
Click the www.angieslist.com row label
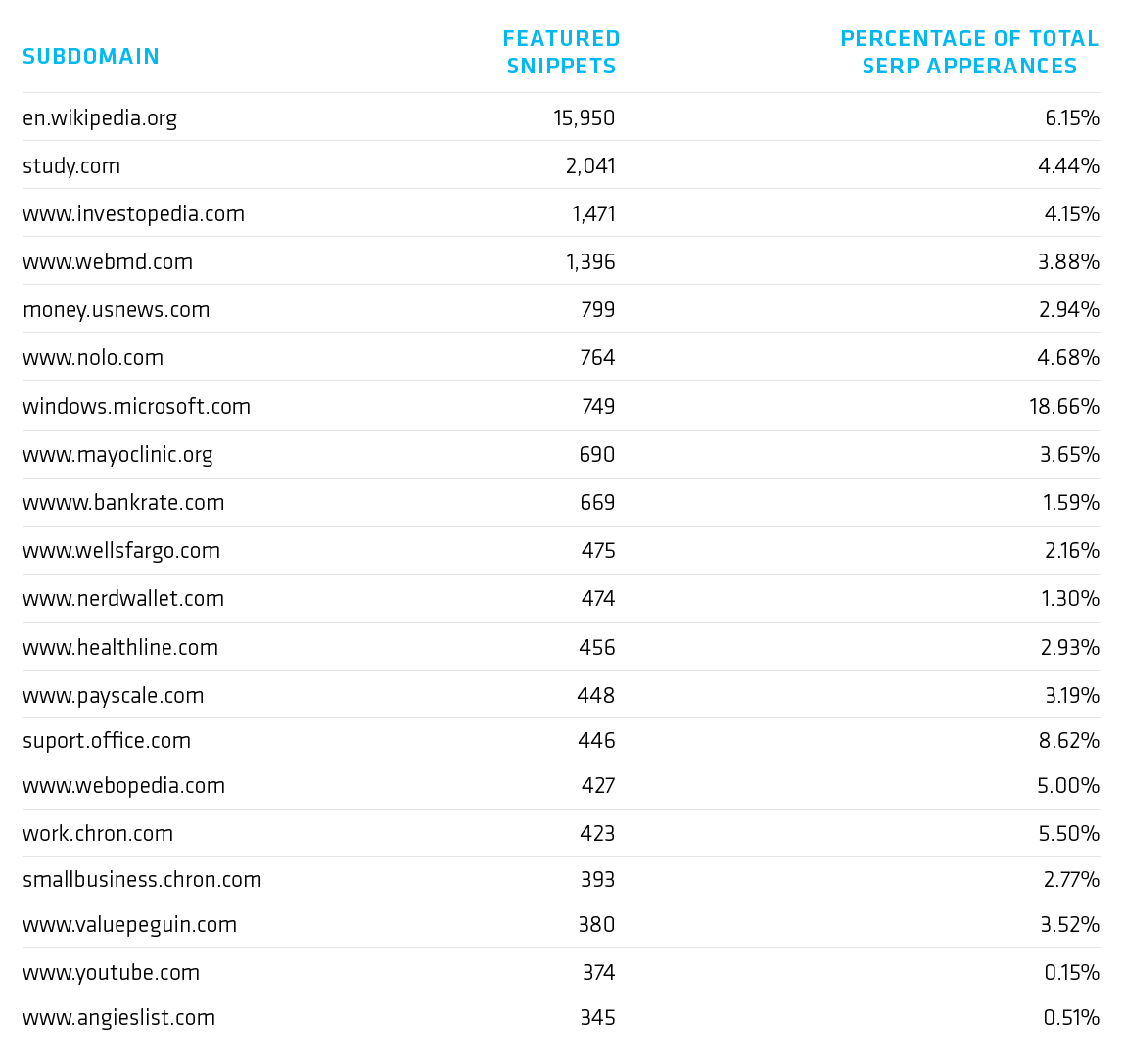[119, 1018]
